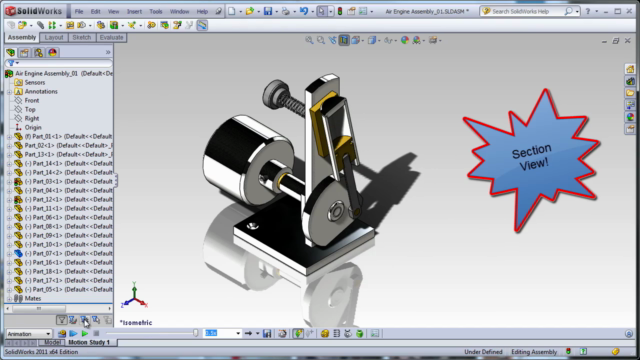Click the feature tree horizontal scrollbar

point(39,309)
